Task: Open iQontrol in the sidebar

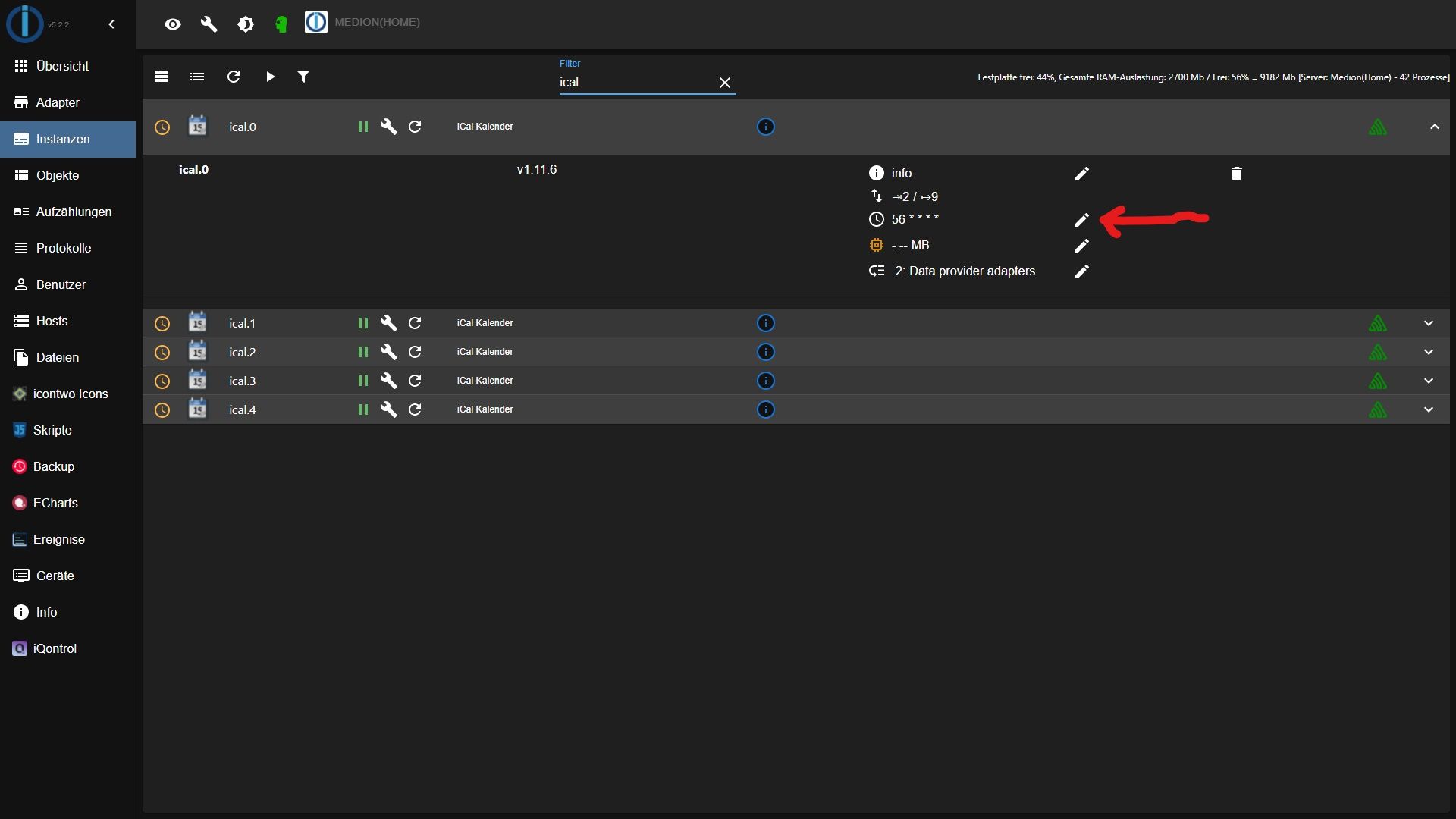Action: [x=67, y=648]
